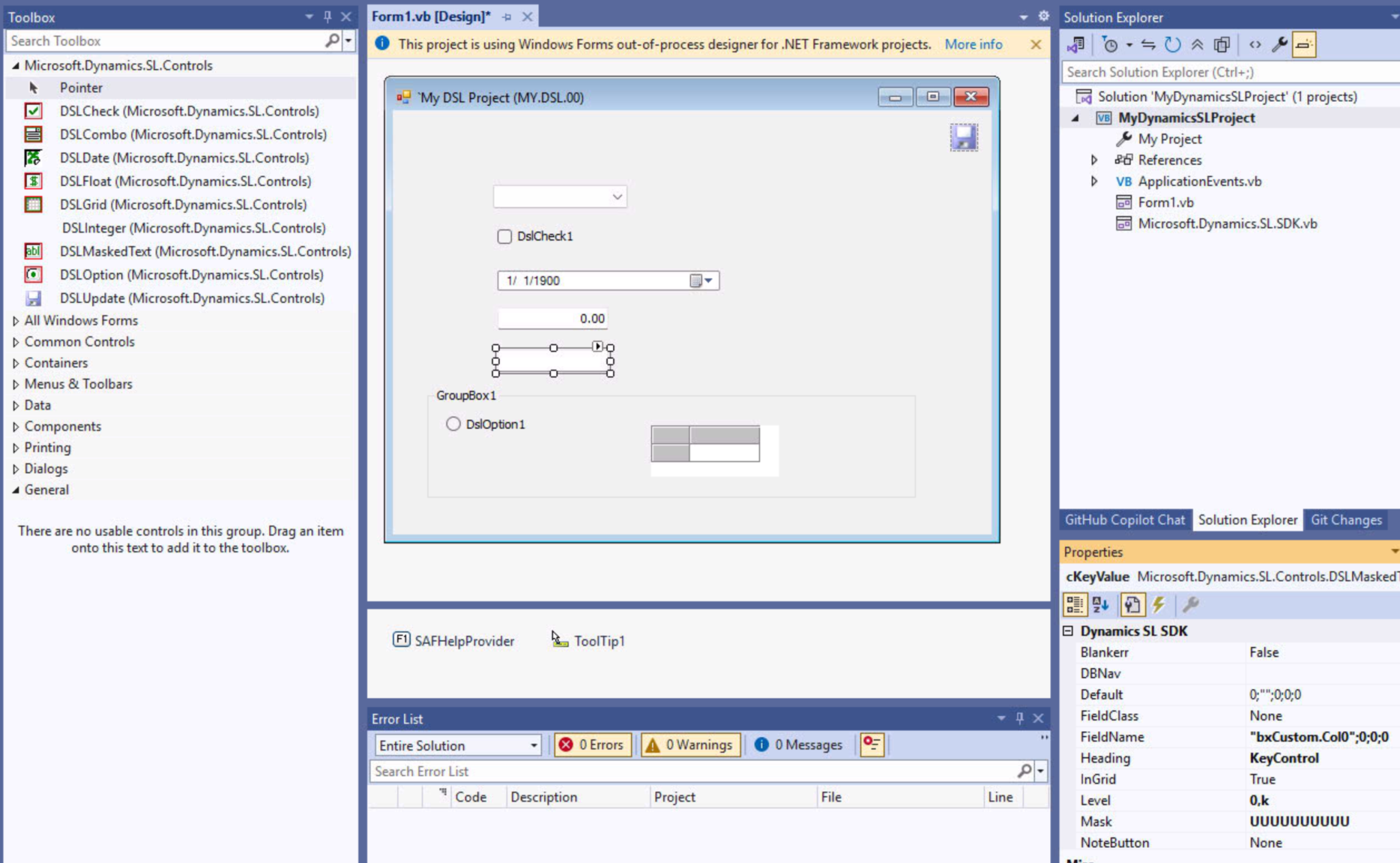Open the date picker dropdown on the form
This screenshot has width=1400, height=863.
708,280
